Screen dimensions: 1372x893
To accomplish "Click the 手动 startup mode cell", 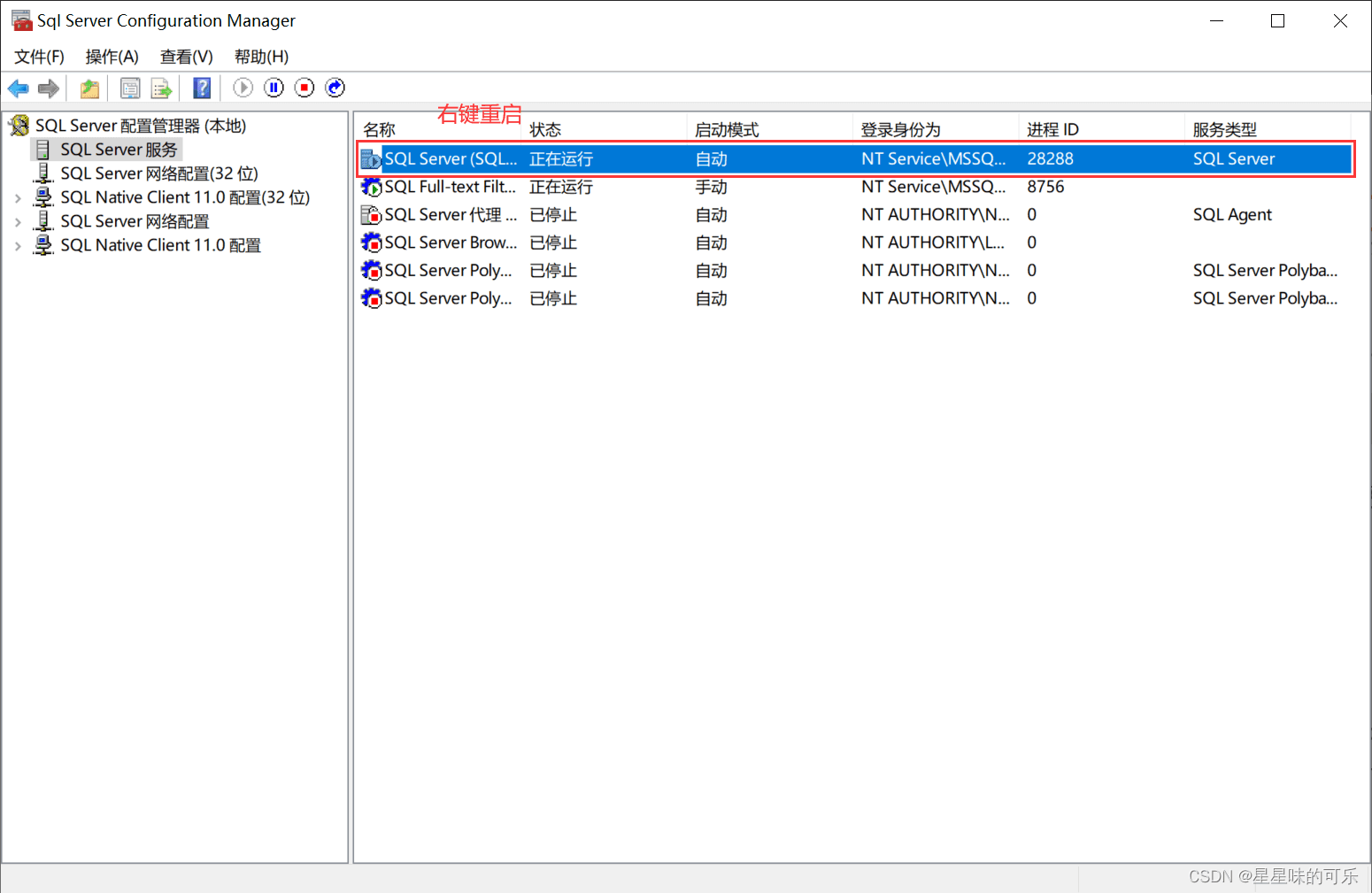I will click(711, 187).
